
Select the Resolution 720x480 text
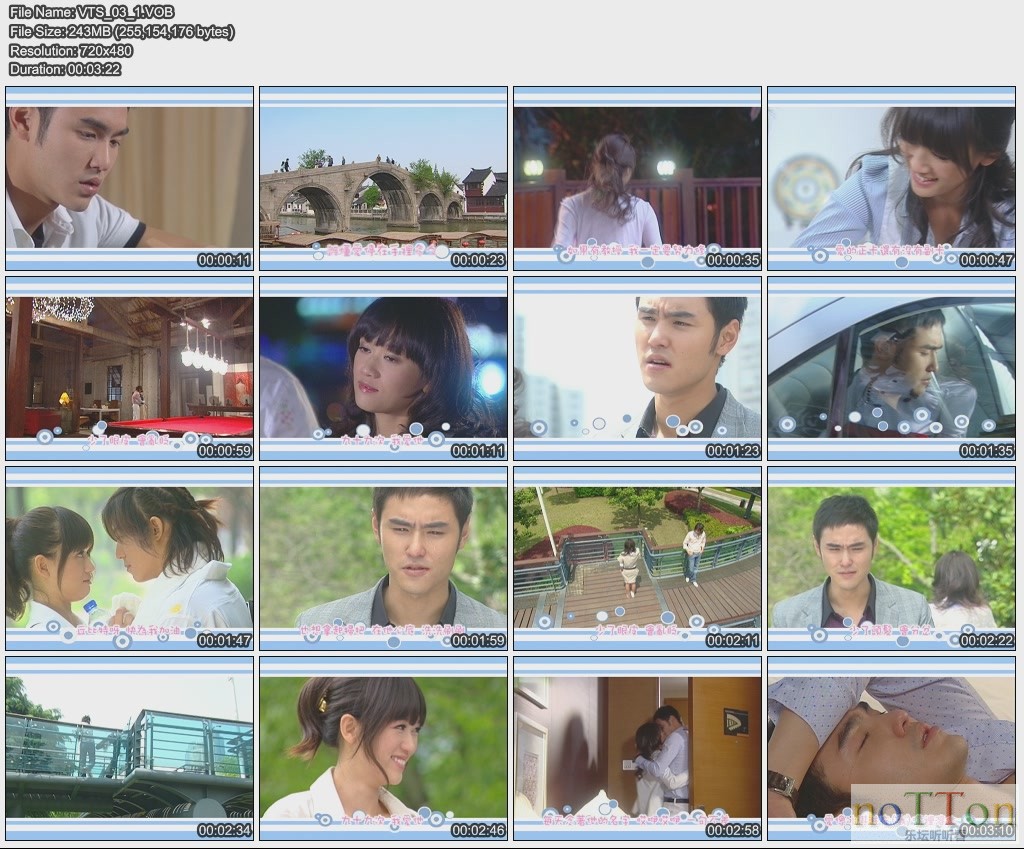click(x=71, y=50)
